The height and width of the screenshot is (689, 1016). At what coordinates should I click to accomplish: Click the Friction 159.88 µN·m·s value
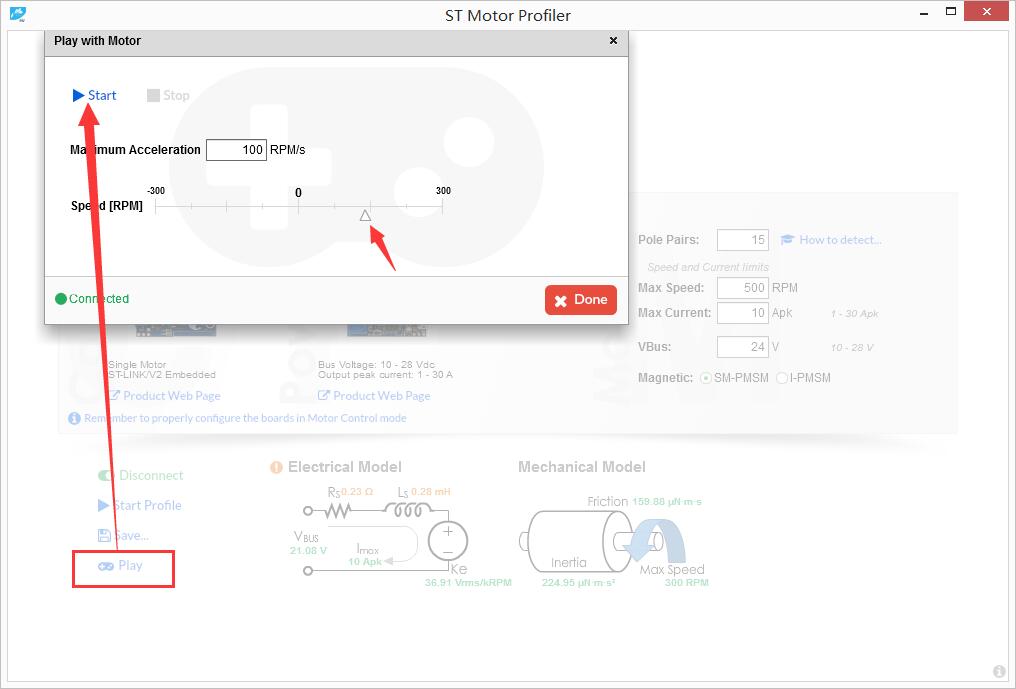tap(667, 502)
